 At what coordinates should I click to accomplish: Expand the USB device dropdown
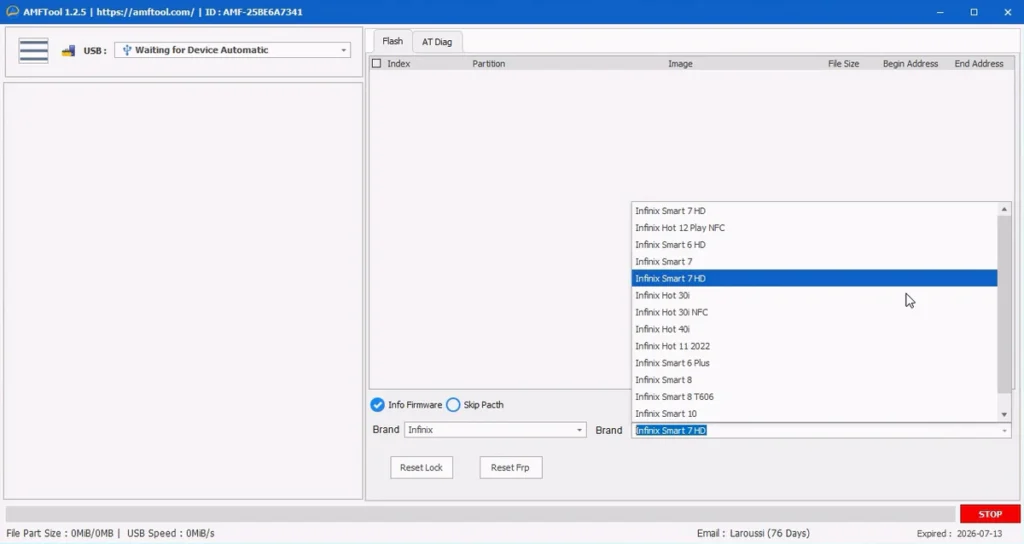click(x=344, y=50)
